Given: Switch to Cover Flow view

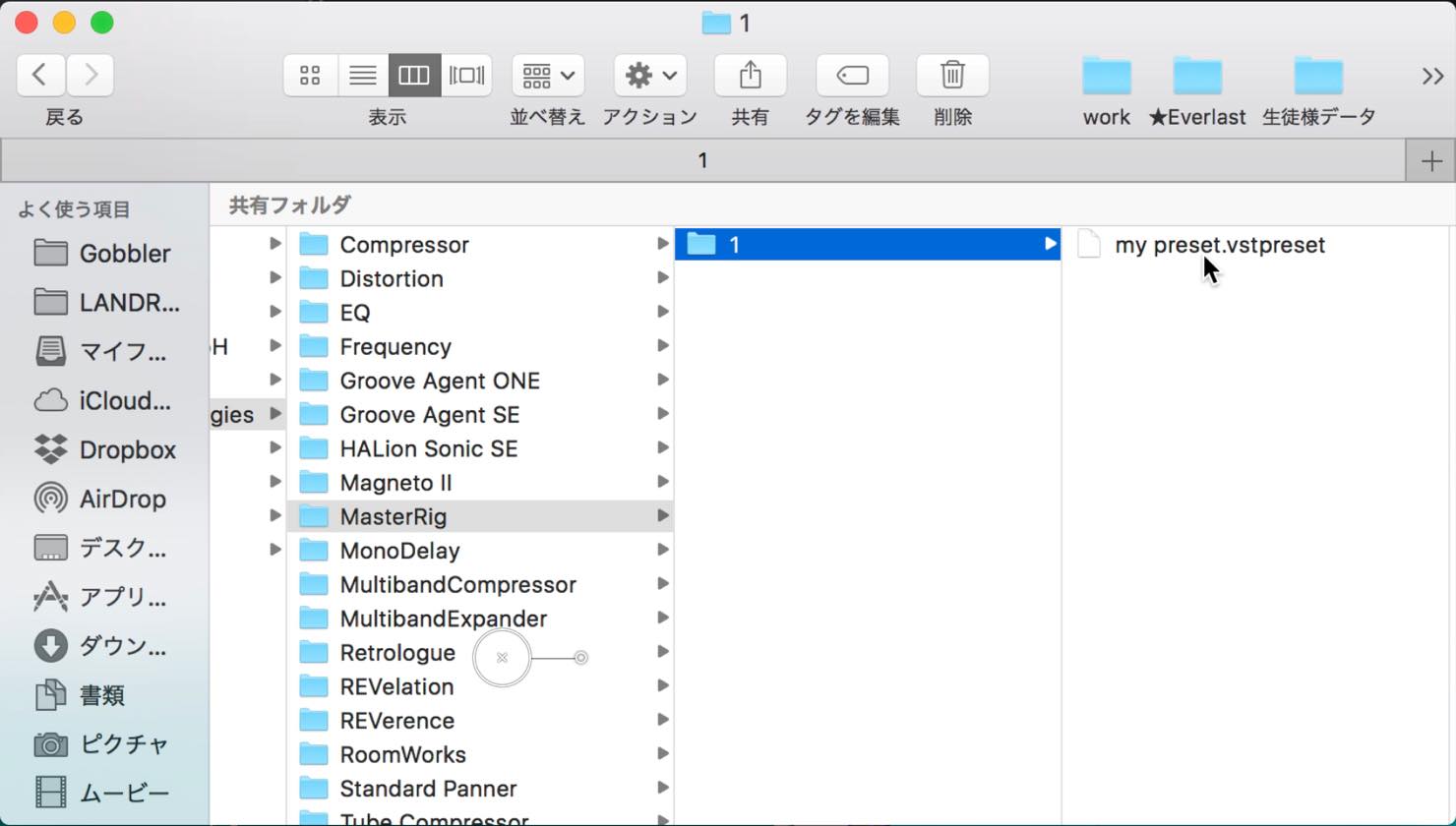Looking at the screenshot, I should point(466,75).
